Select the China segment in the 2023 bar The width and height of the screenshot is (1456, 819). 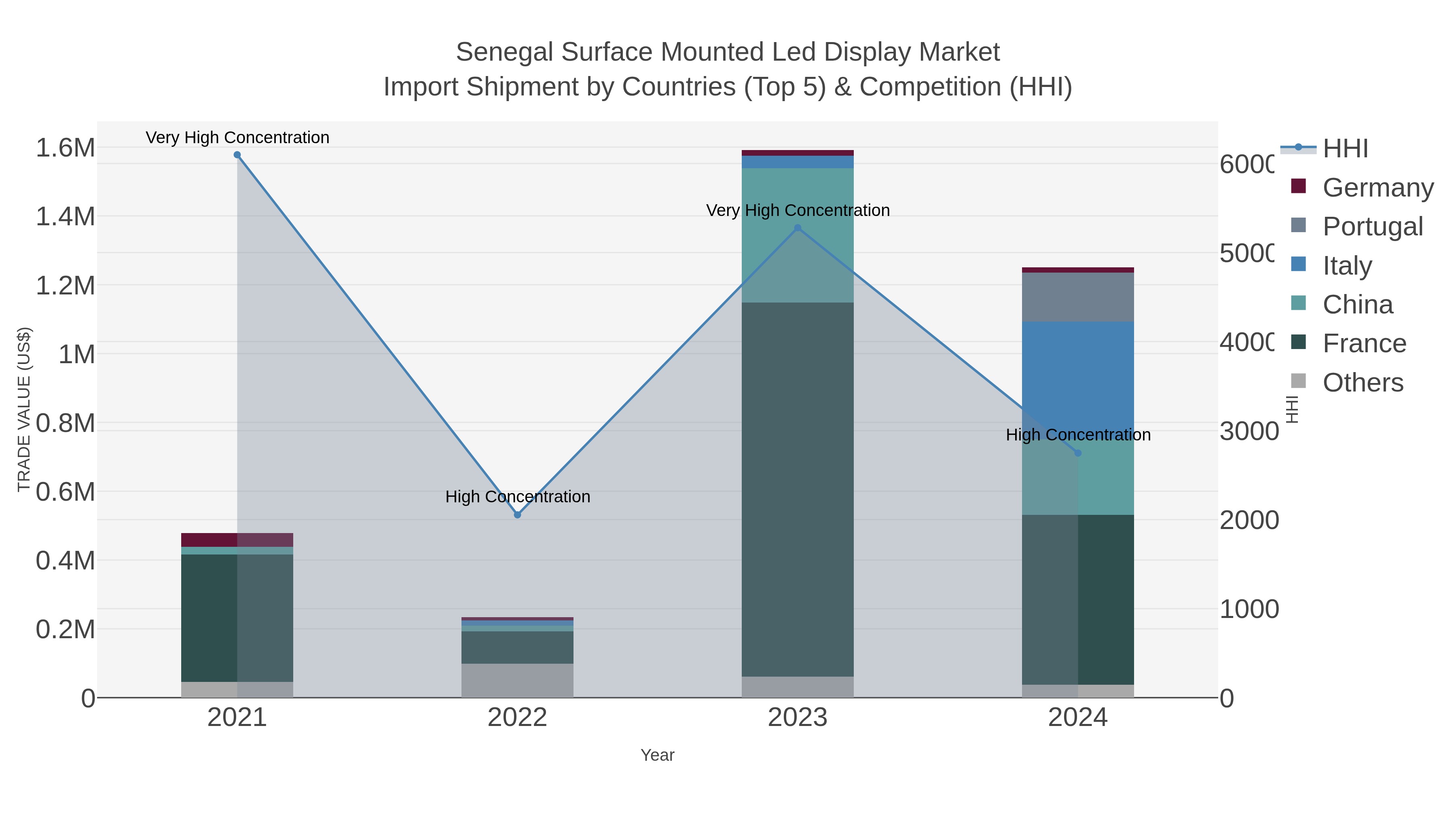798,235
